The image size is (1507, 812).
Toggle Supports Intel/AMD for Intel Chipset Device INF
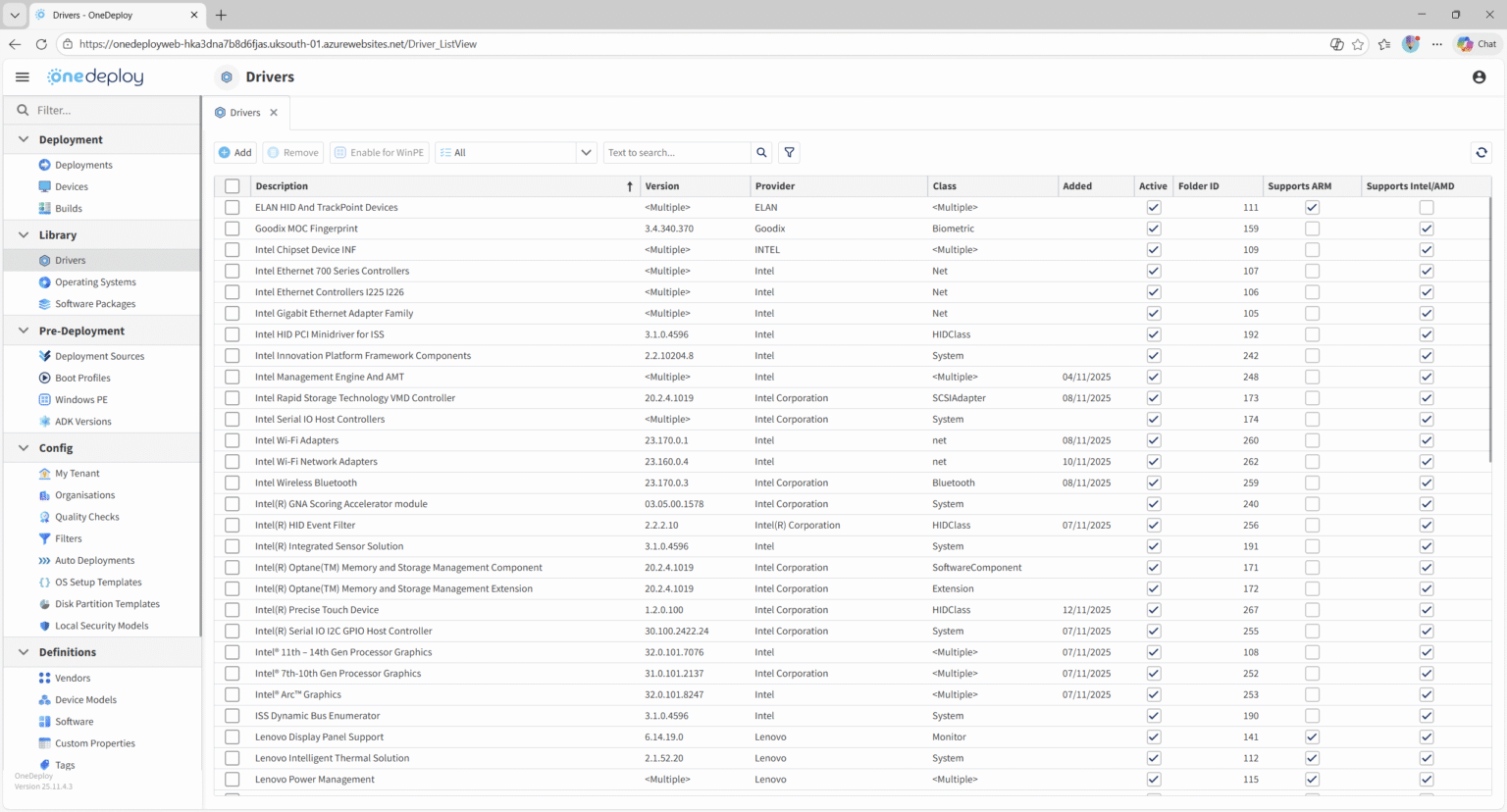1427,250
